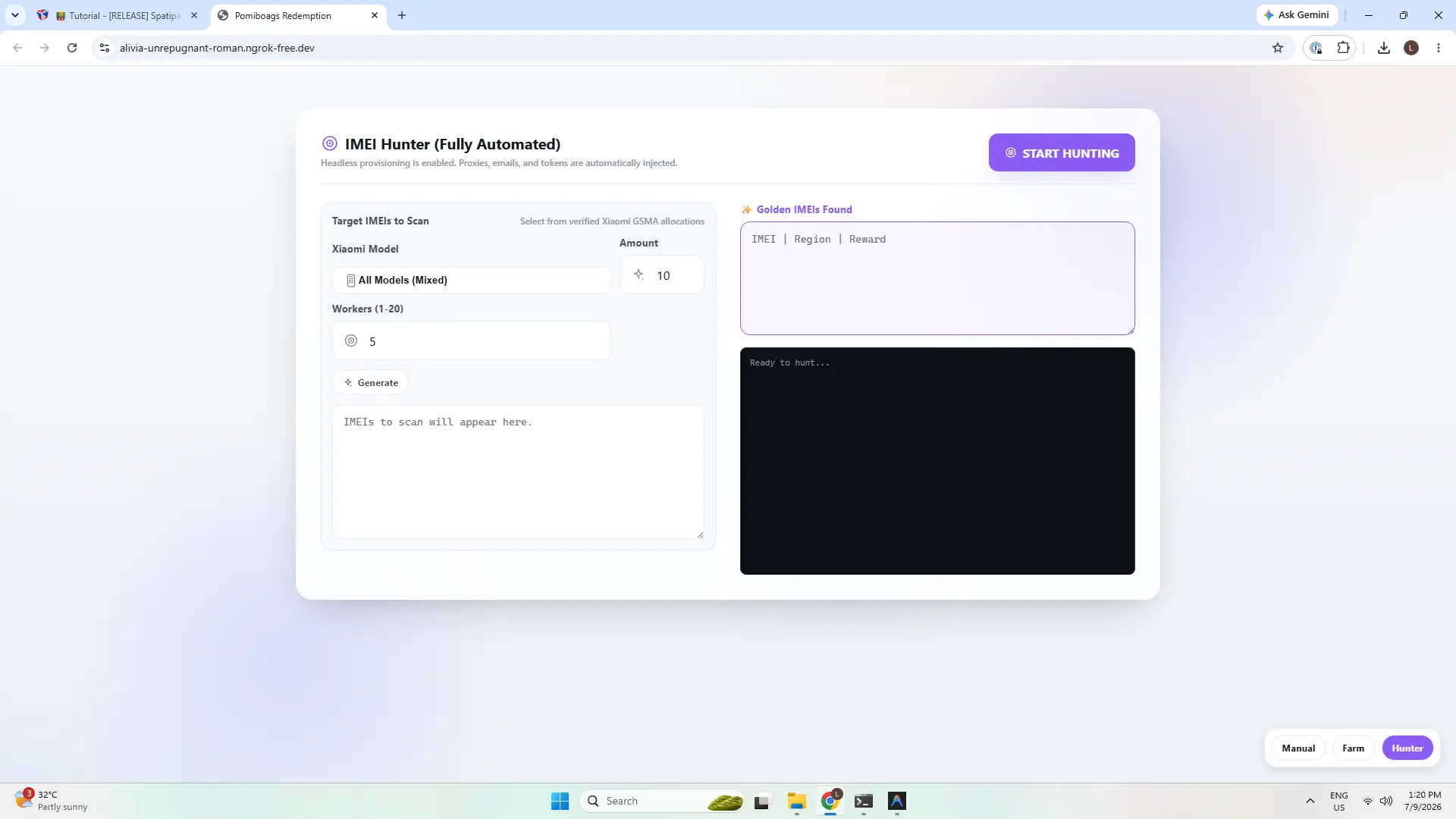Focus the Workers count field
The image size is (1456, 819).
coord(472,340)
